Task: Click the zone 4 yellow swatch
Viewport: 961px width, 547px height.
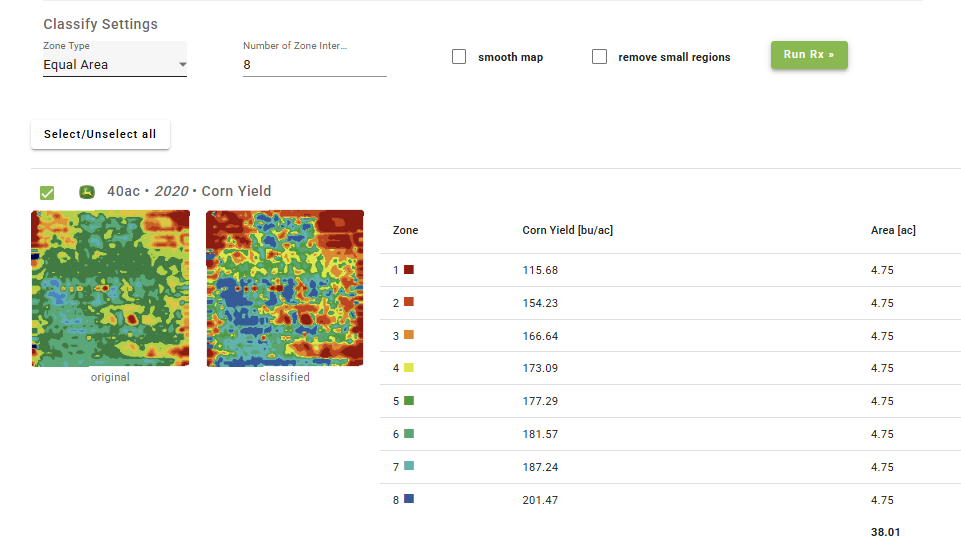Action: coord(409,368)
